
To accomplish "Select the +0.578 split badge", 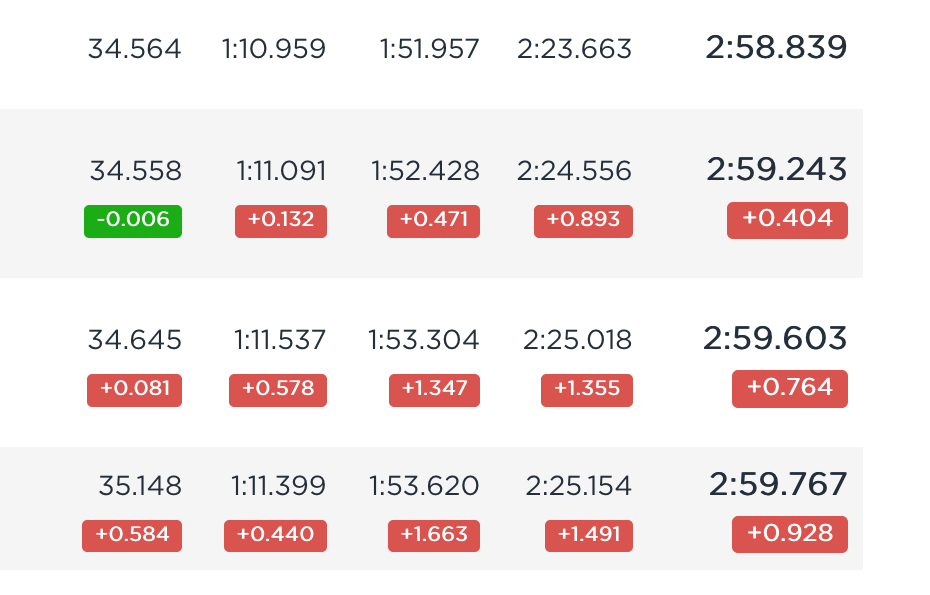I will click(278, 390).
